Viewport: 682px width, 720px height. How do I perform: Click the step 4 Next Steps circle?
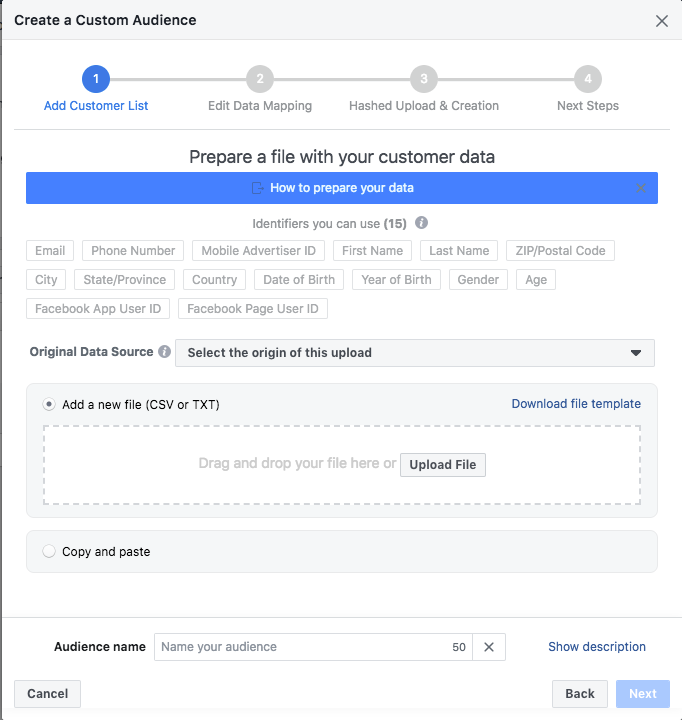click(x=588, y=79)
